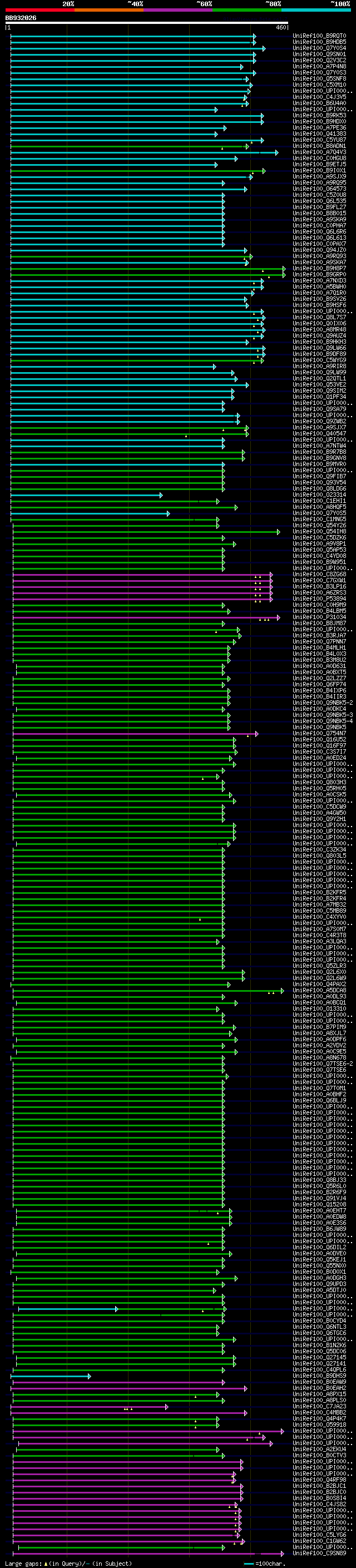Image resolution: width=356 pixels, height=1568 pixels.
Task: Select hit label UniRef100_Q54IH8
Action: pos(319,531)
